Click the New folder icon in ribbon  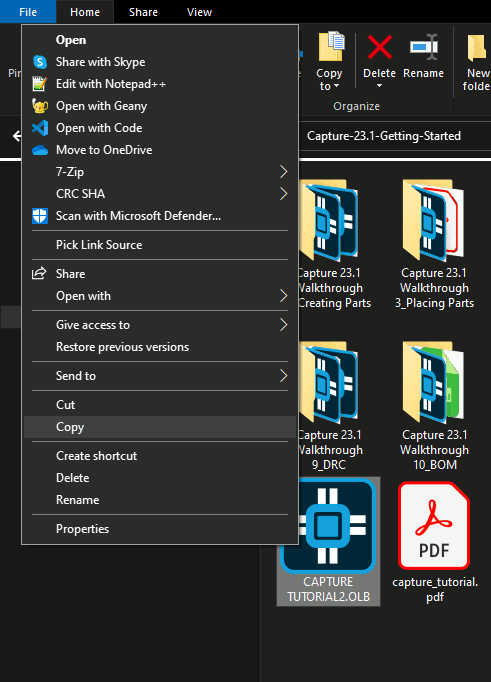click(x=478, y=48)
